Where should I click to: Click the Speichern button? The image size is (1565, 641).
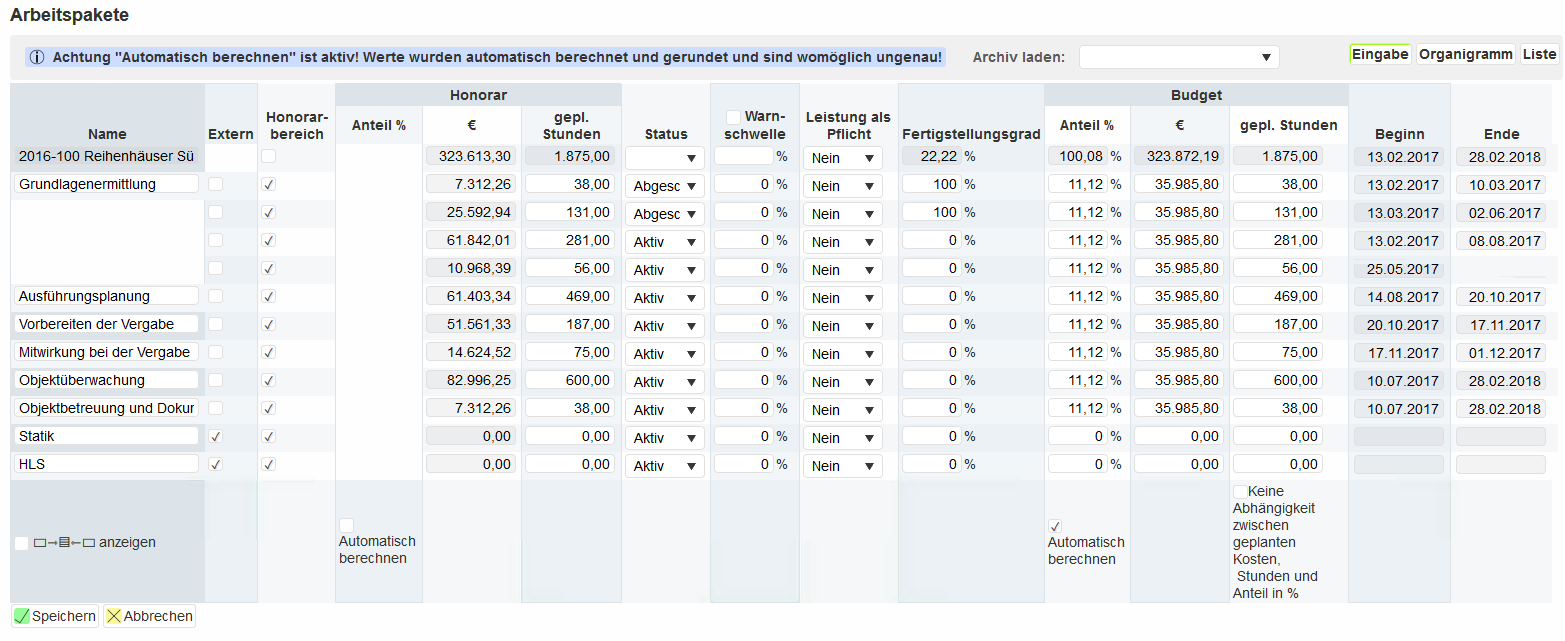55,615
